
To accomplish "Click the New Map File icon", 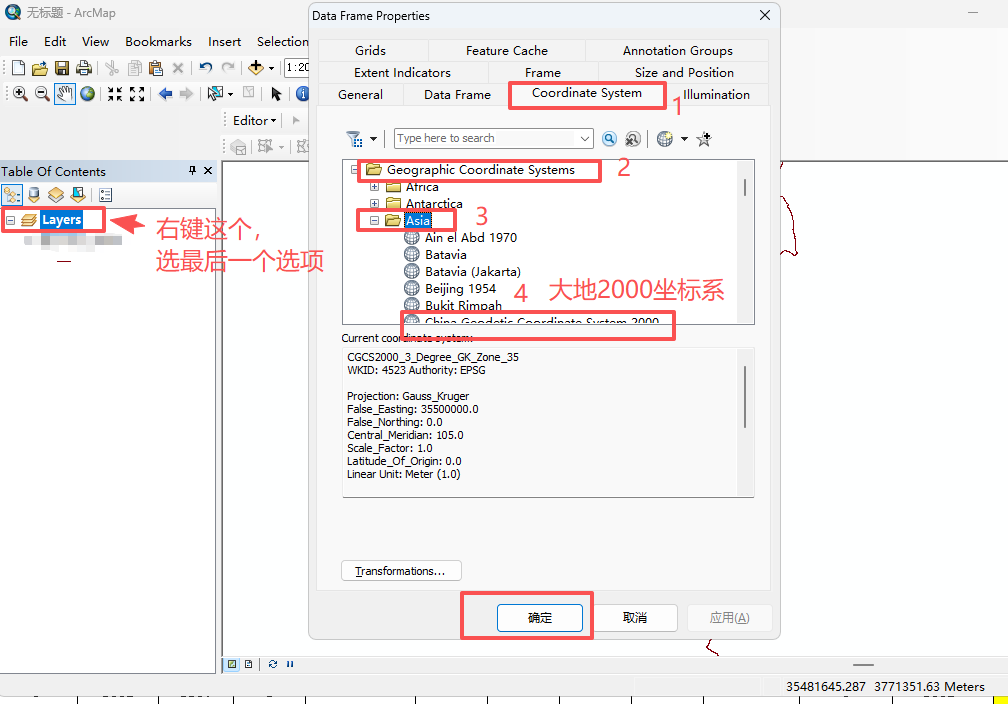I will (x=19, y=68).
